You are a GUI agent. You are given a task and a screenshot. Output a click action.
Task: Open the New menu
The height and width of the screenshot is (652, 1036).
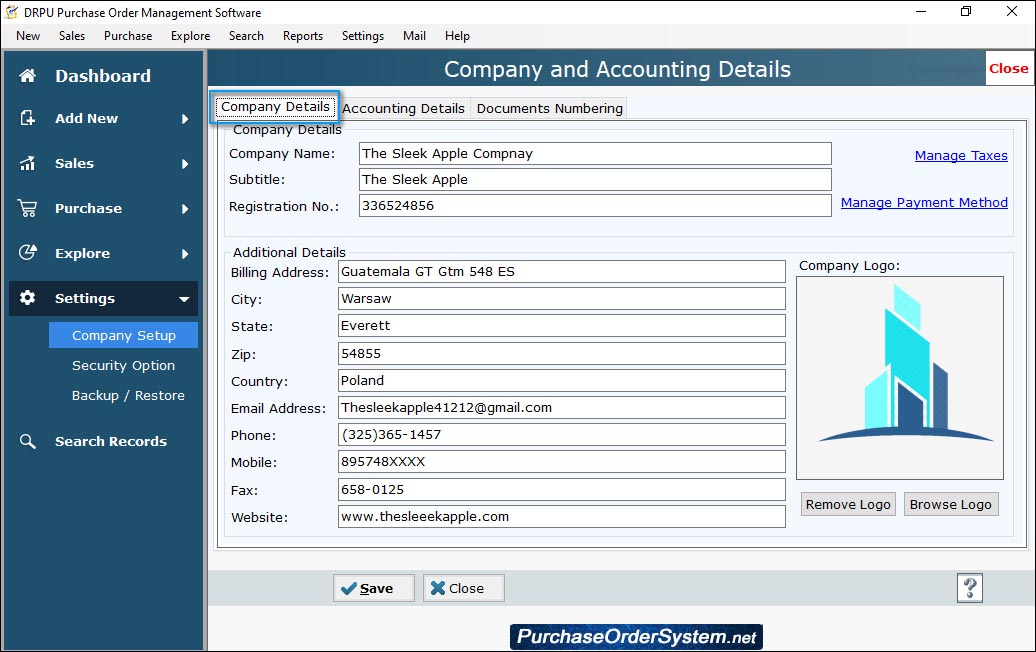tap(28, 36)
